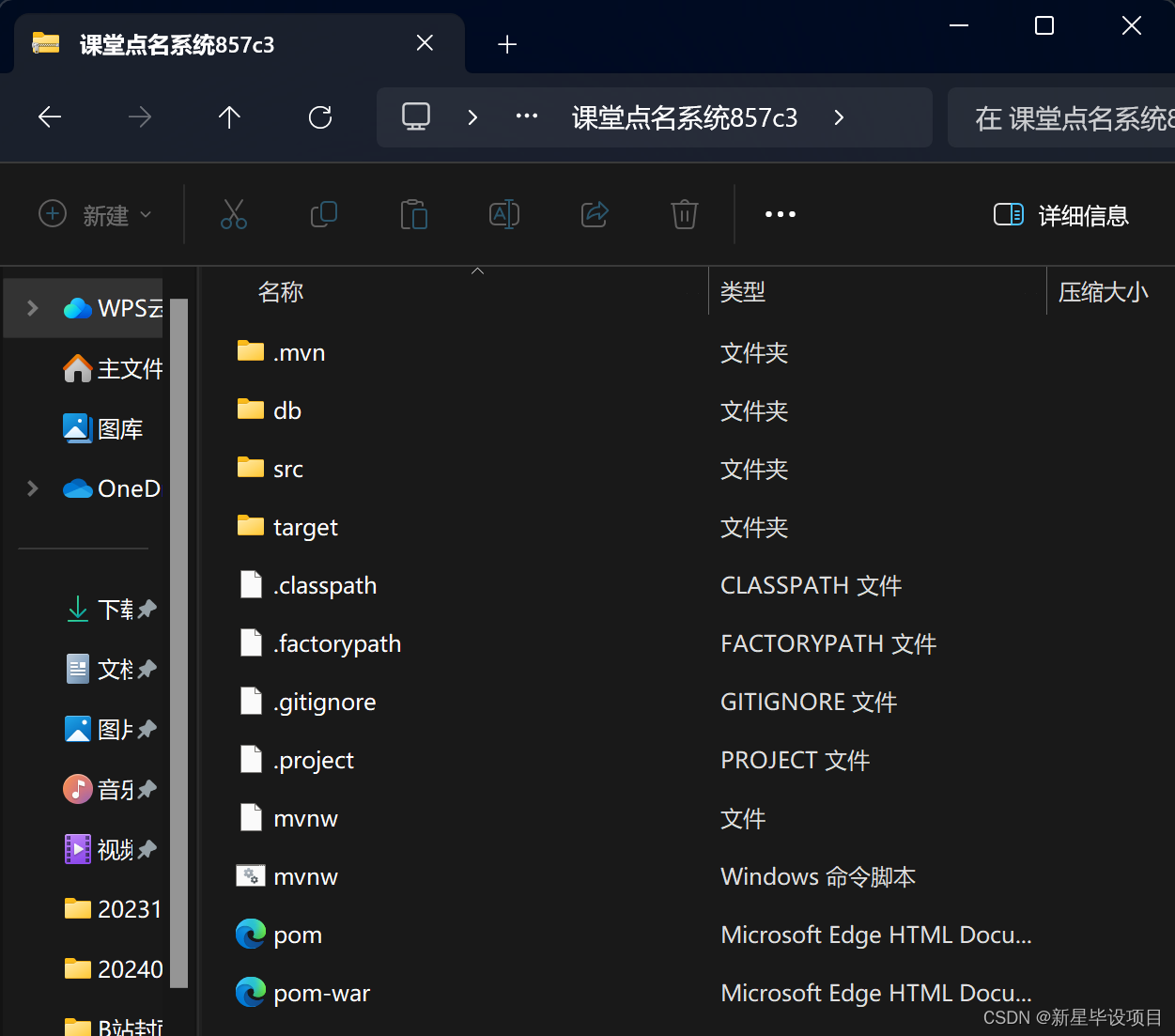The height and width of the screenshot is (1036, 1175).
Task: Select the src folder in the file list
Action: click(287, 468)
